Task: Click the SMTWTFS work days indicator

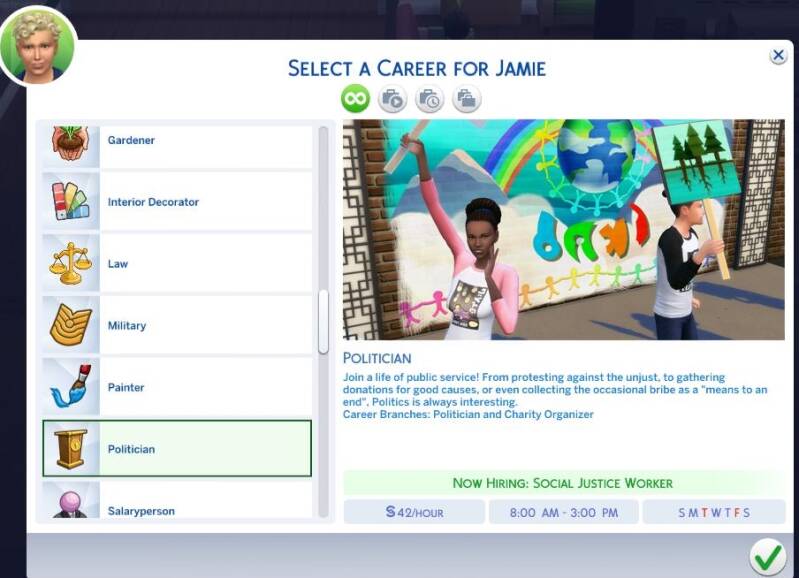Action: pos(714,512)
